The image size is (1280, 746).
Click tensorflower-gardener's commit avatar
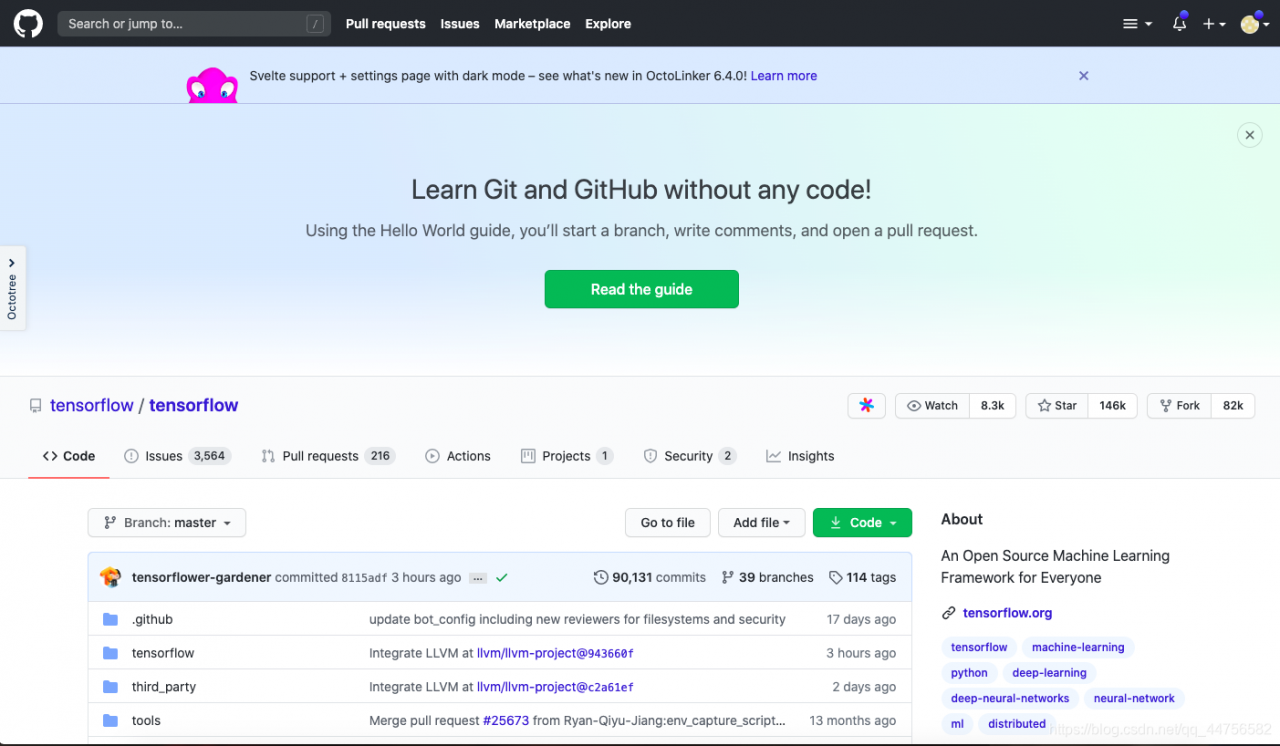click(x=110, y=577)
